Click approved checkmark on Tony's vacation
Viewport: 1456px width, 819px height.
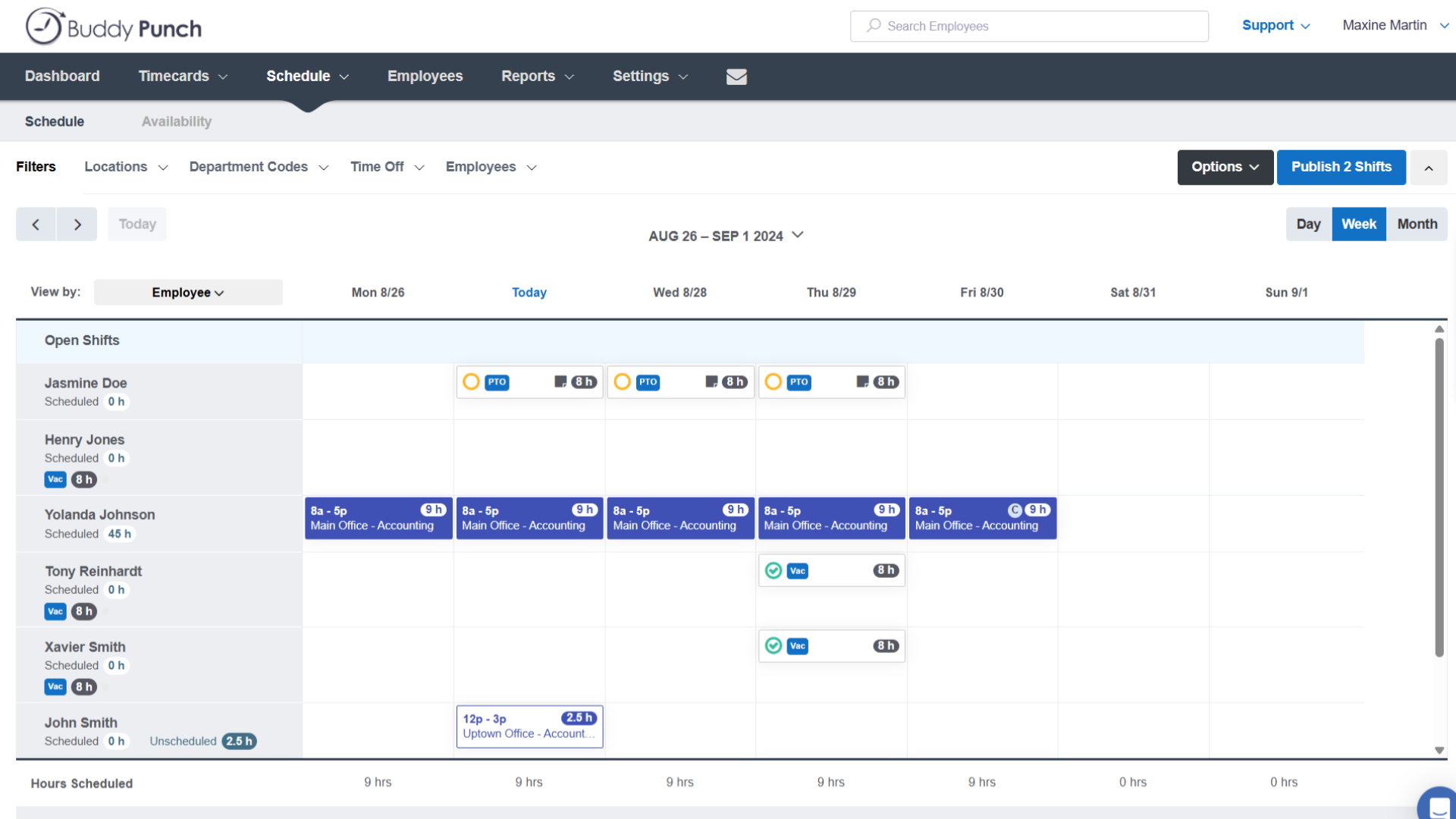click(773, 570)
